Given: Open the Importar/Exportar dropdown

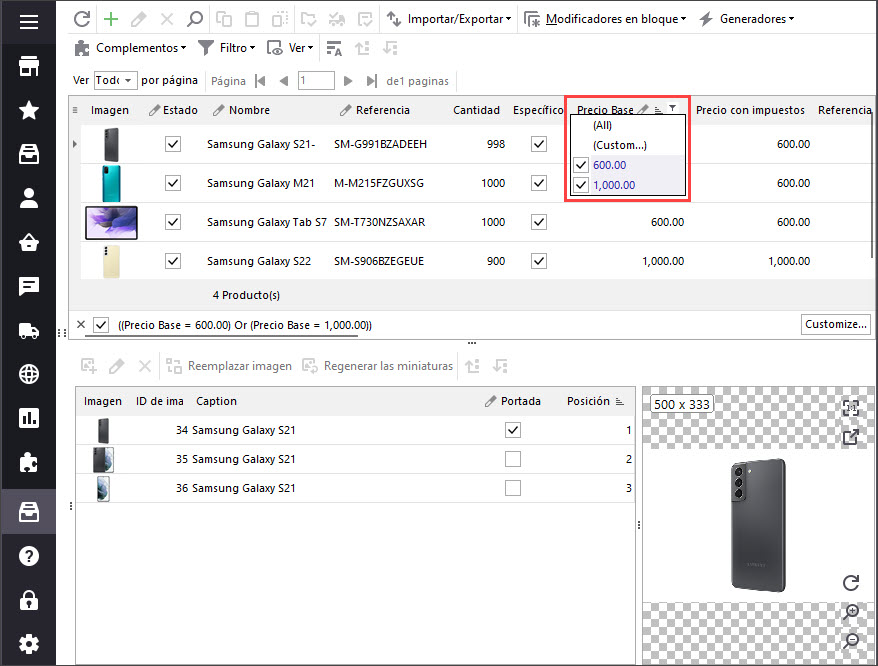Looking at the screenshot, I should (449, 19).
